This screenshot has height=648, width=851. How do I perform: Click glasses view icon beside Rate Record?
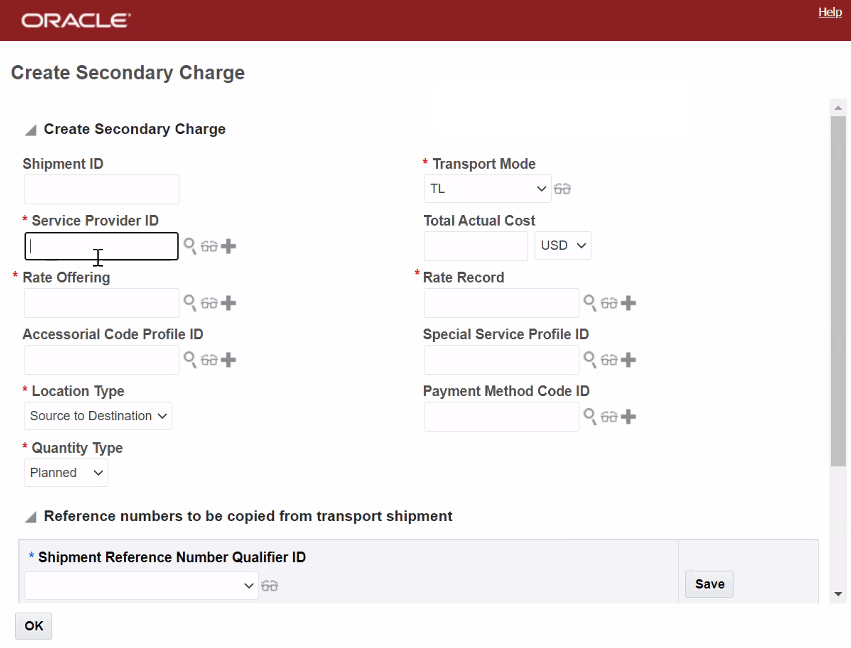coord(609,303)
